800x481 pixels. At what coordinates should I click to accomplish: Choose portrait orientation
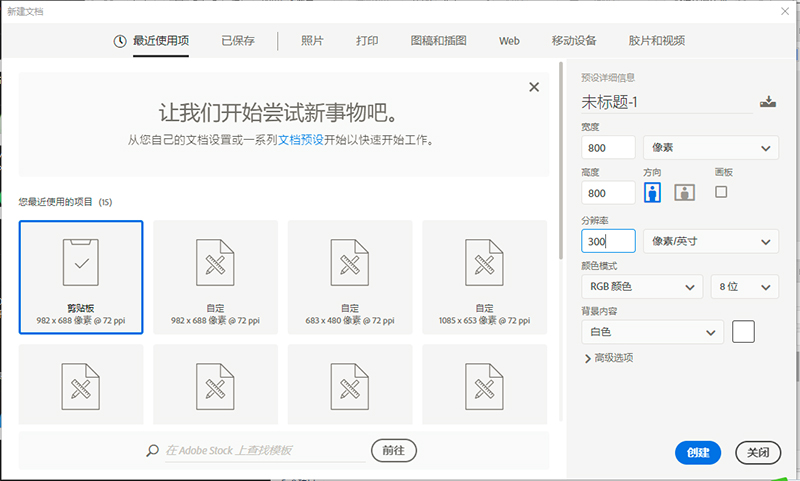pyautogui.click(x=653, y=193)
